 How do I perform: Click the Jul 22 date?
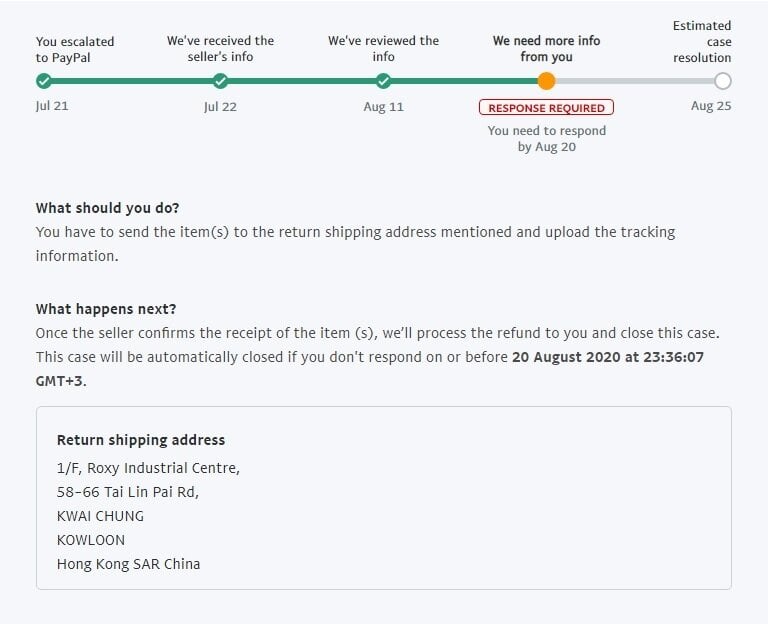pos(220,107)
